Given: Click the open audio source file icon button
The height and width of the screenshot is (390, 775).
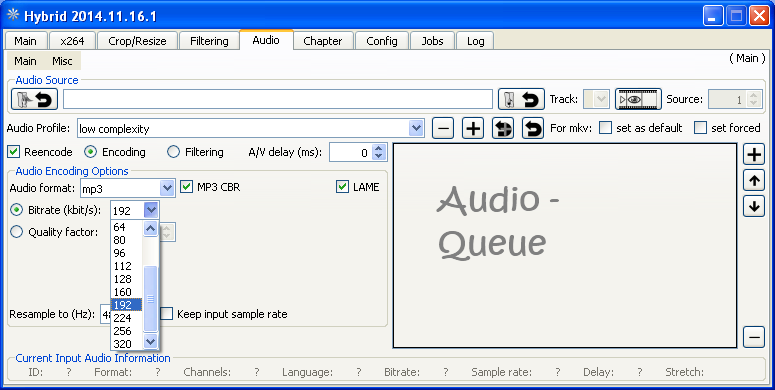Looking at the screenshot, I should (x=35, y=99).
